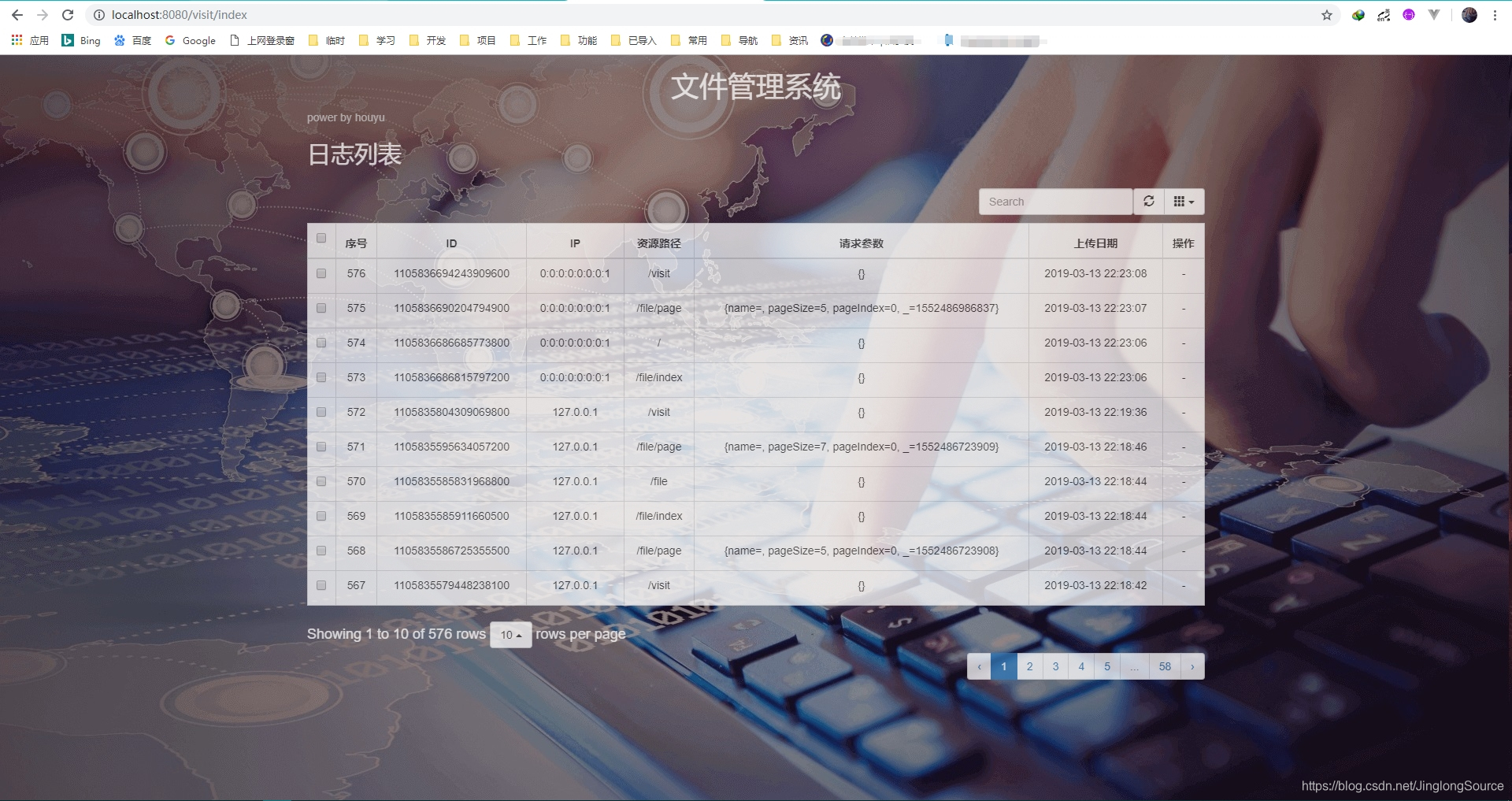Open the apps grid shortcut in bookmarks bar
This screenshot has width=1512, height=801.
click(31, 40)
